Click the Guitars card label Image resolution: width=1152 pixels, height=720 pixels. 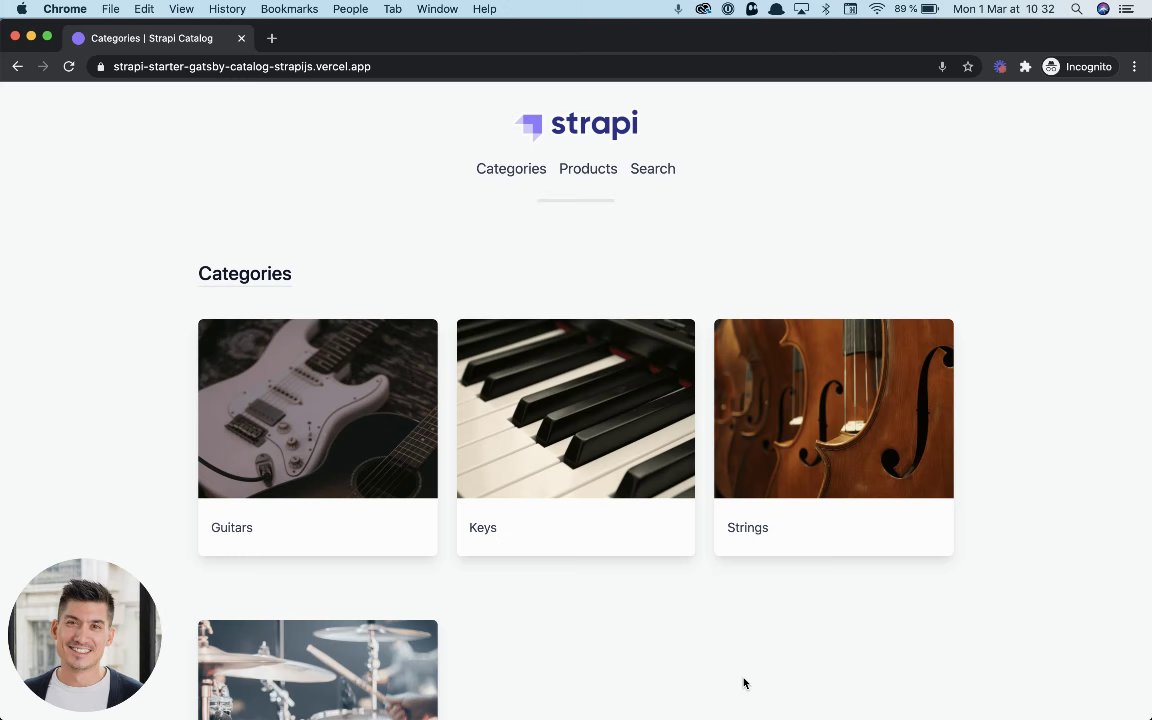(231, 528)
